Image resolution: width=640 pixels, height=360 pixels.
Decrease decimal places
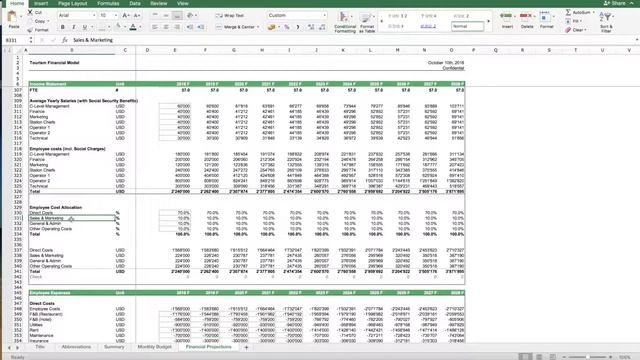tap(322, 27)
